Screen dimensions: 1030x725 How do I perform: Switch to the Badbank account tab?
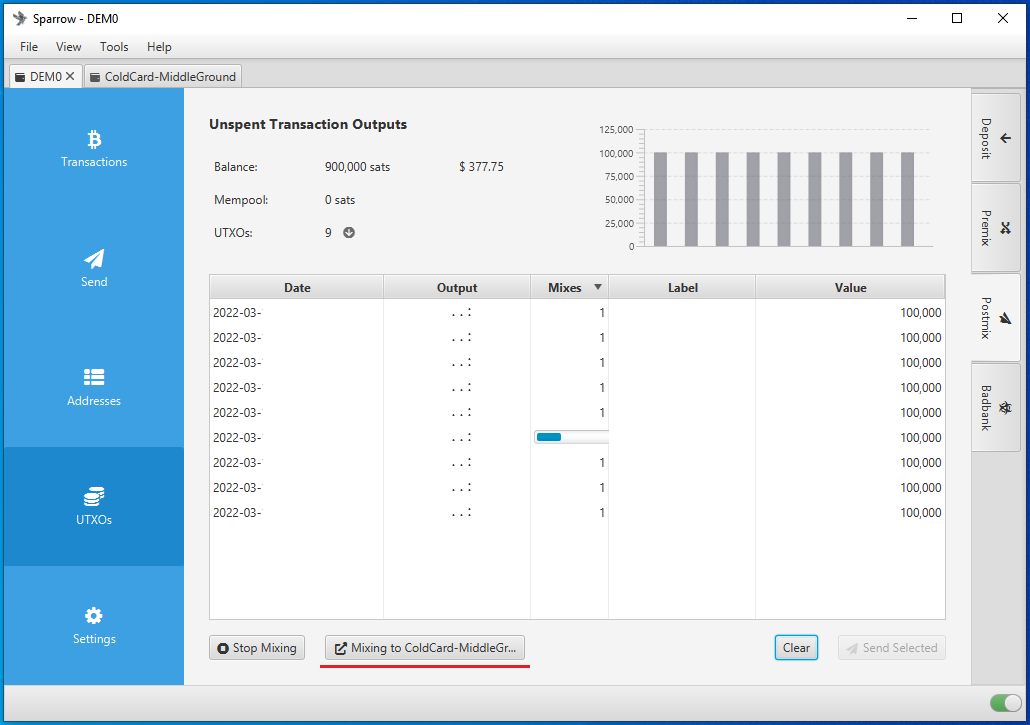(x=996, y=407)
